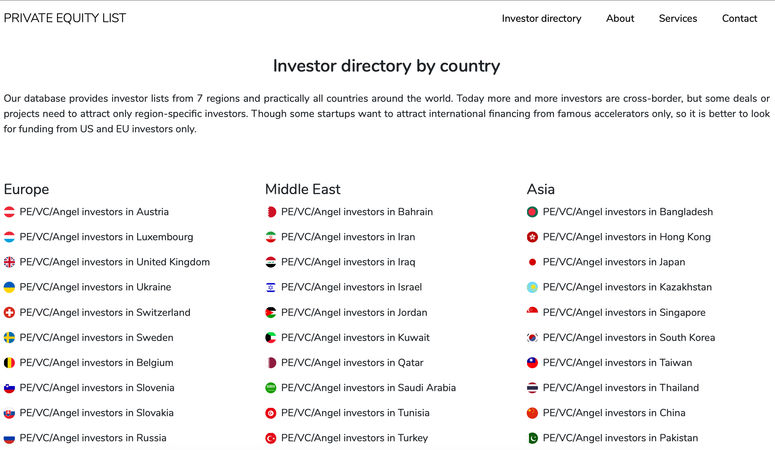Open investors in Pakistan link
The width and height of the screenshot is (775, 450).
pos(620,438)
